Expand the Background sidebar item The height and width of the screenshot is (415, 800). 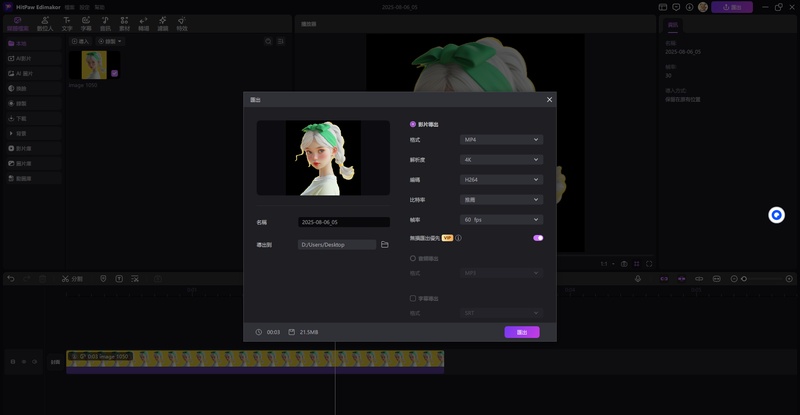(34, 133)
